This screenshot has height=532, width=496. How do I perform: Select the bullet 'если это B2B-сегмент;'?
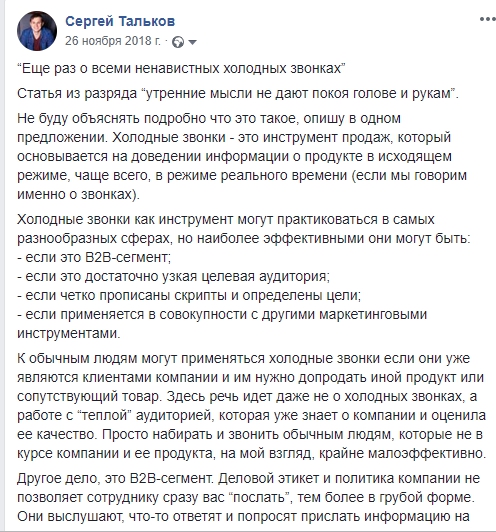point(94,258)
